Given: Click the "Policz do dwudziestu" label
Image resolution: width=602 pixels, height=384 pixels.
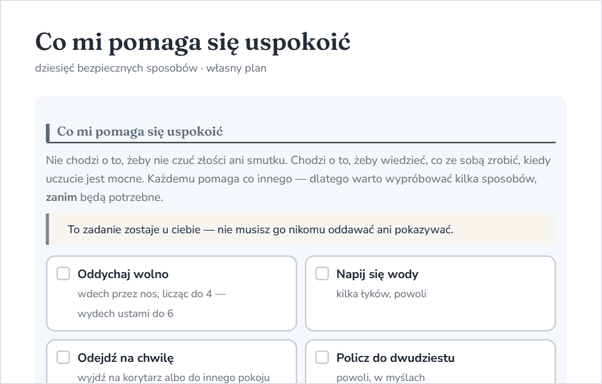Looking at the screenshot, I should (x=395, y=358).
